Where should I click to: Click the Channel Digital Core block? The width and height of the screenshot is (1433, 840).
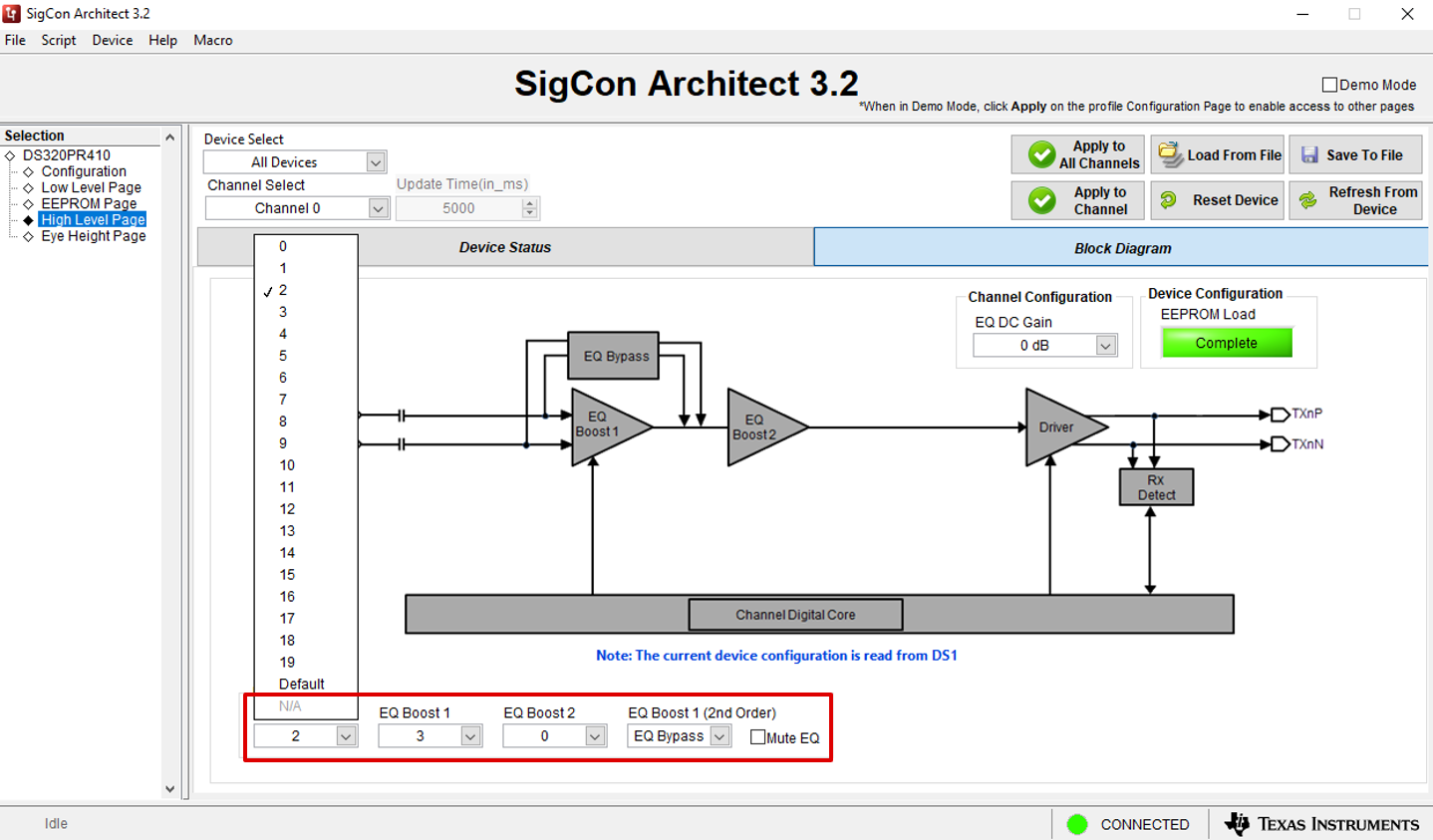click(795, 615)
